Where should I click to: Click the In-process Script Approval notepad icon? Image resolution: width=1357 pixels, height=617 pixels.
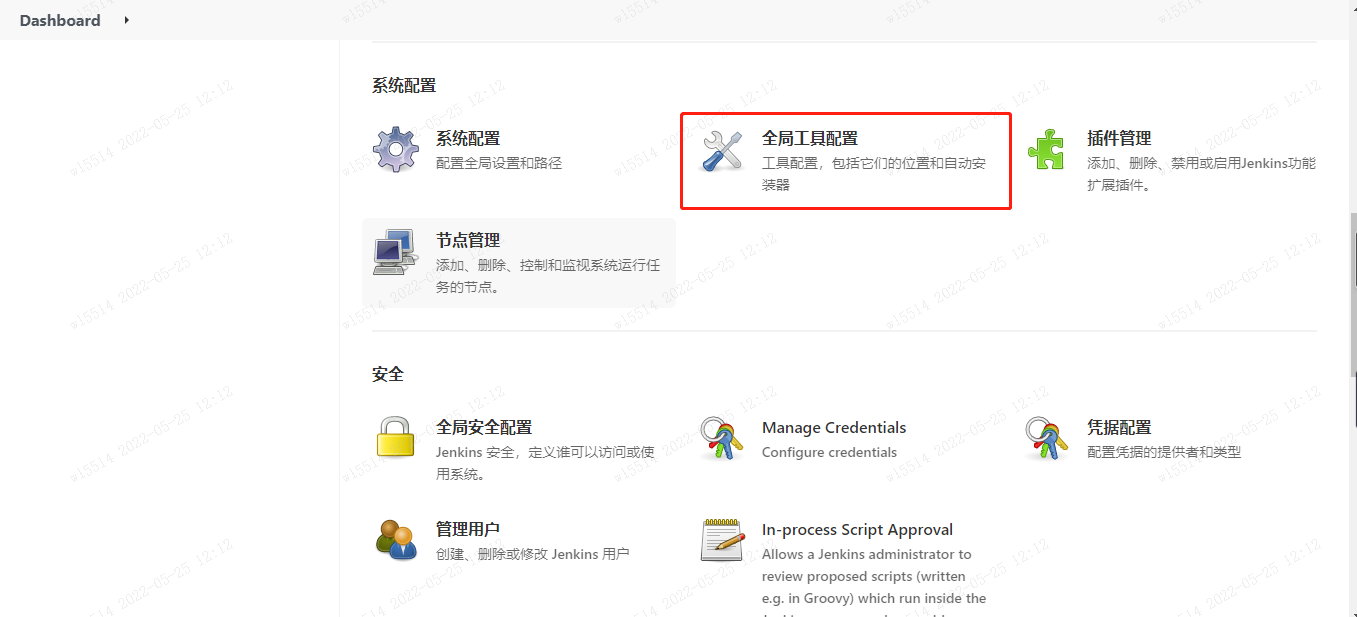pyautogui.click(x=722, y=540)
